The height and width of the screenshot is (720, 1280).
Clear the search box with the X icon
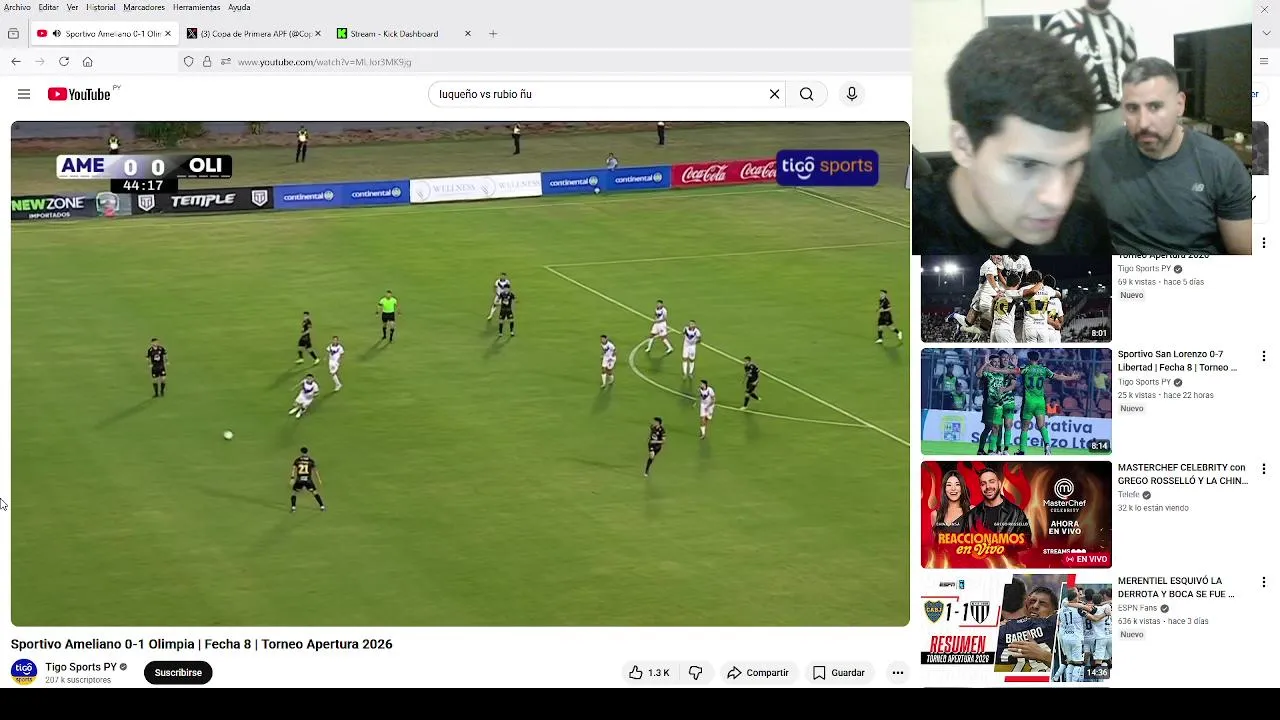point(774,94)
